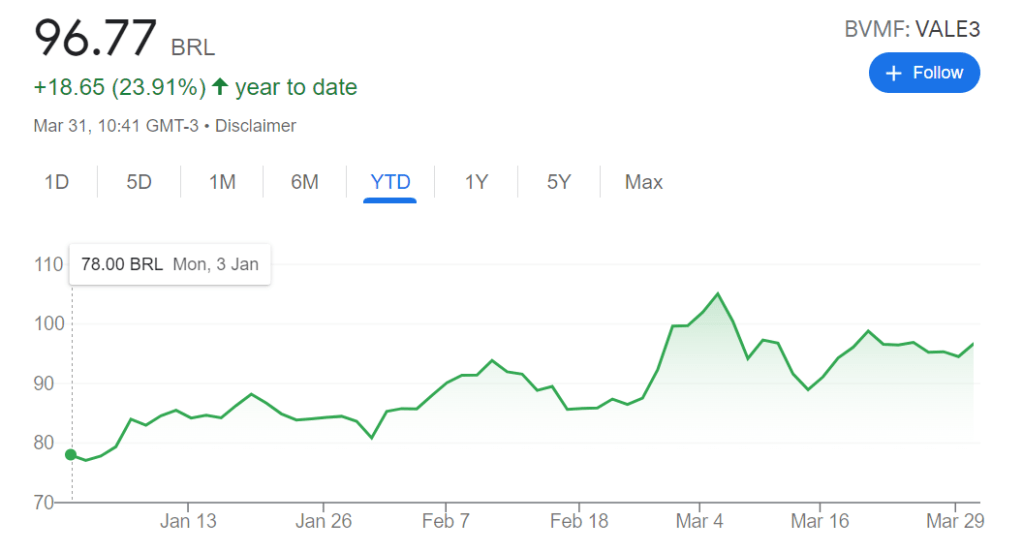Show the 1Y chart range

tap(476, 182)
